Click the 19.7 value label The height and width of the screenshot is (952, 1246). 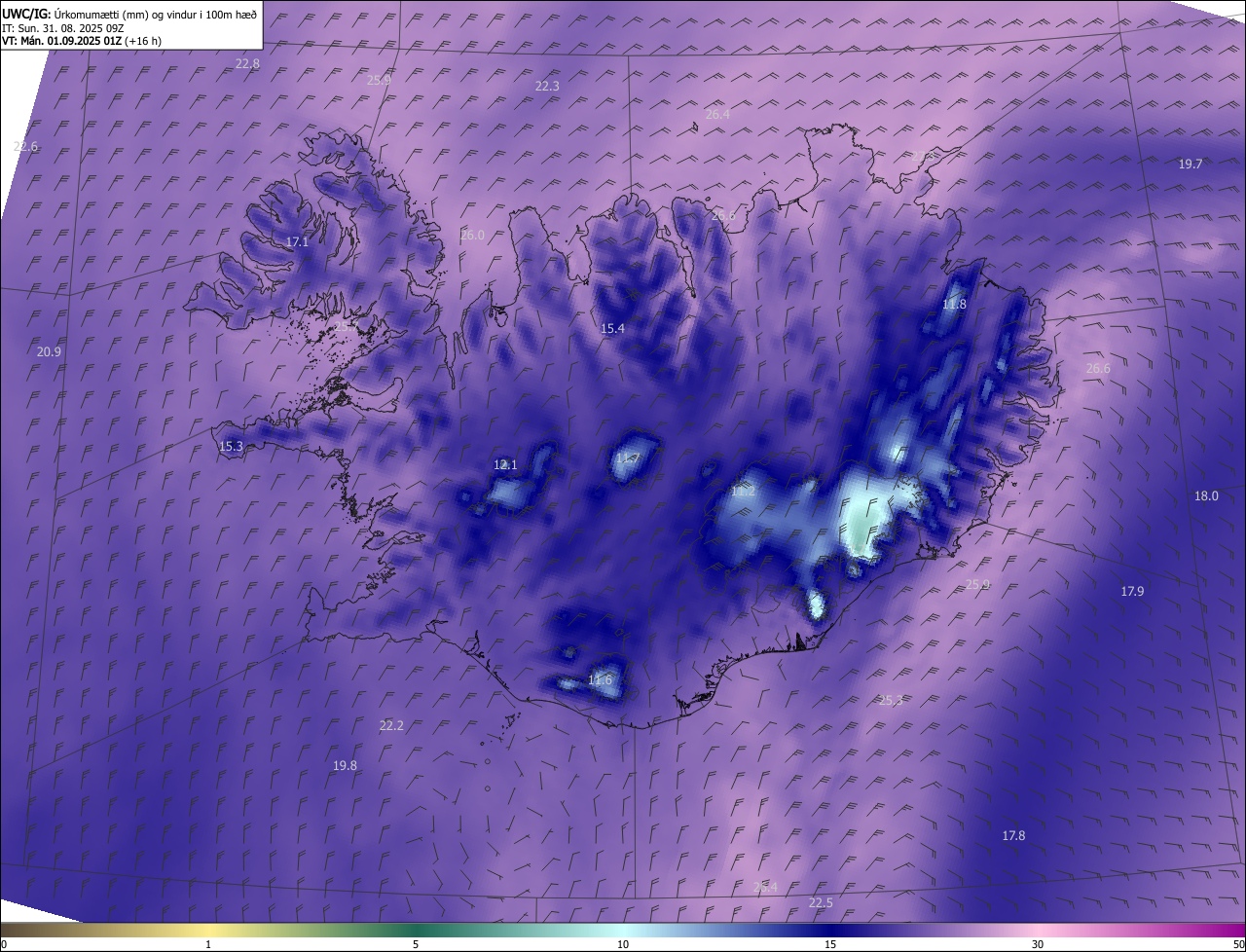pos(1191,164)
